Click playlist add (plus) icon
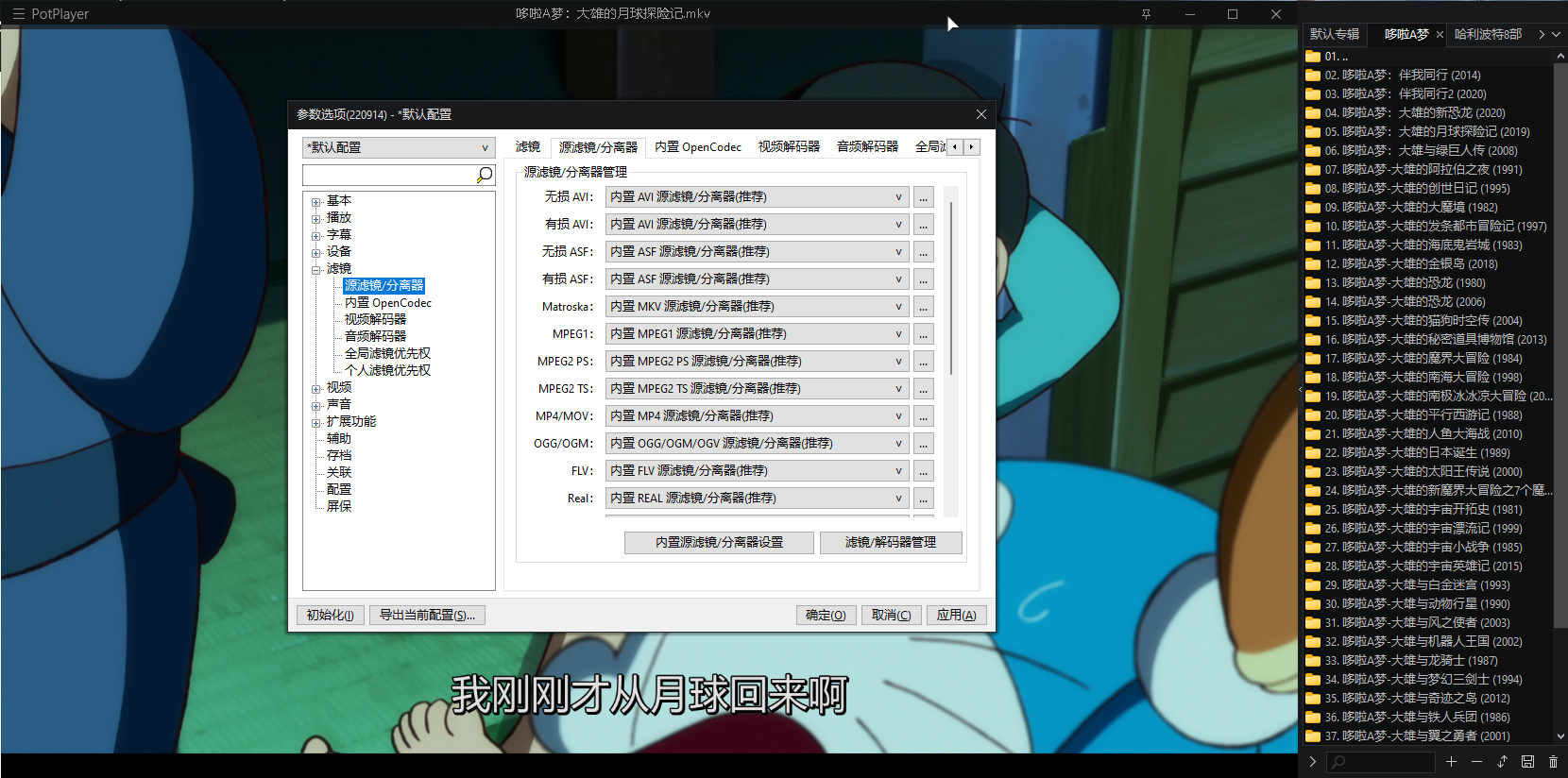This screenshot has width=1568, height=778. pos(1451,761)
